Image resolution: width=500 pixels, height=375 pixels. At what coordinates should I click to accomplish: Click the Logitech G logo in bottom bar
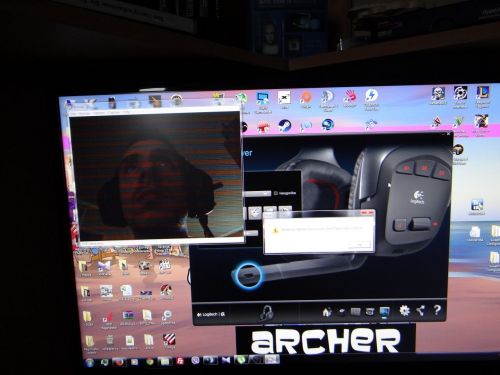[x=211, y=314]
